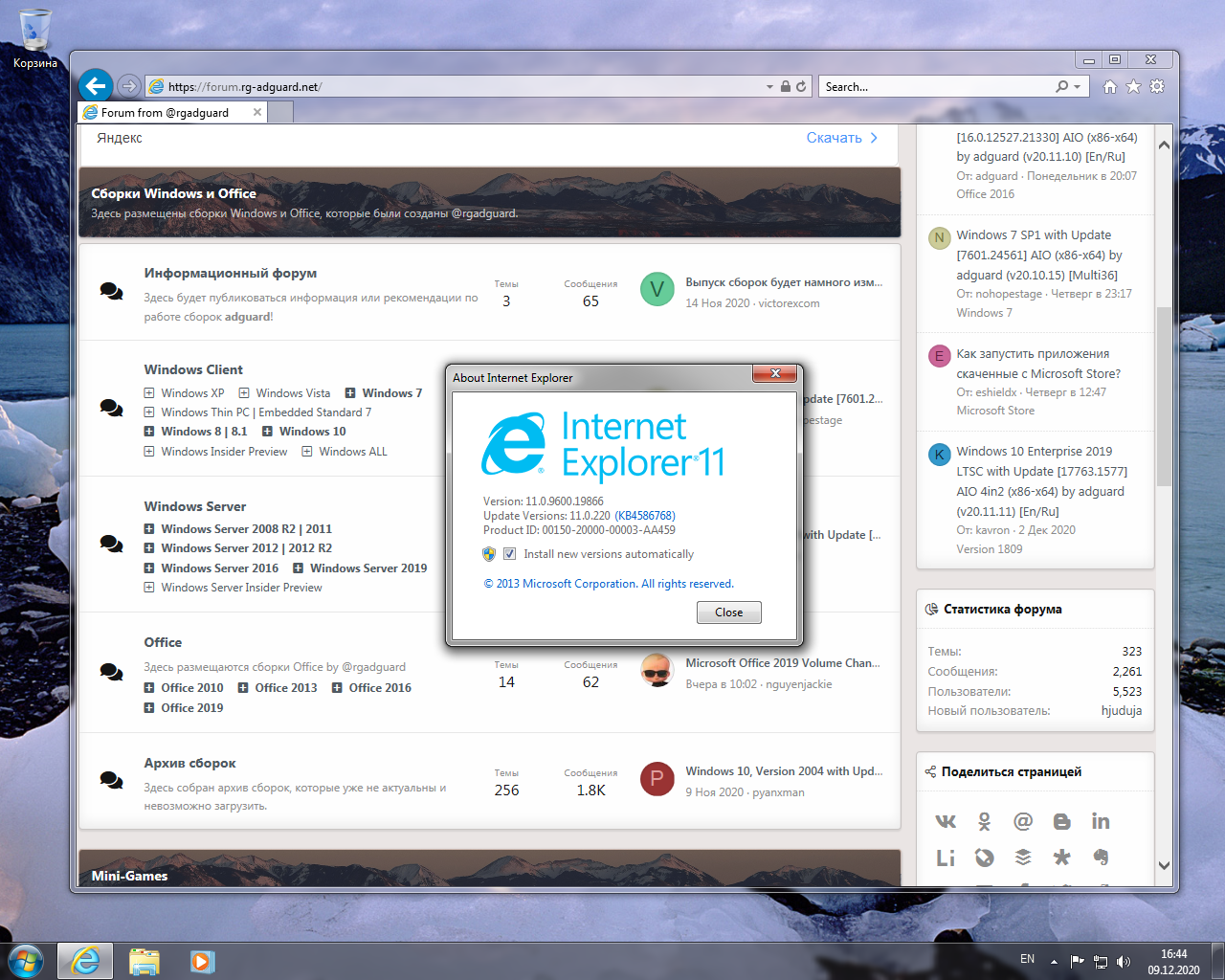The height and width of the screenshot is (980, 1225).
Task: Expand the plus icon beside Office 2019
Action: (x=149, y=707)
